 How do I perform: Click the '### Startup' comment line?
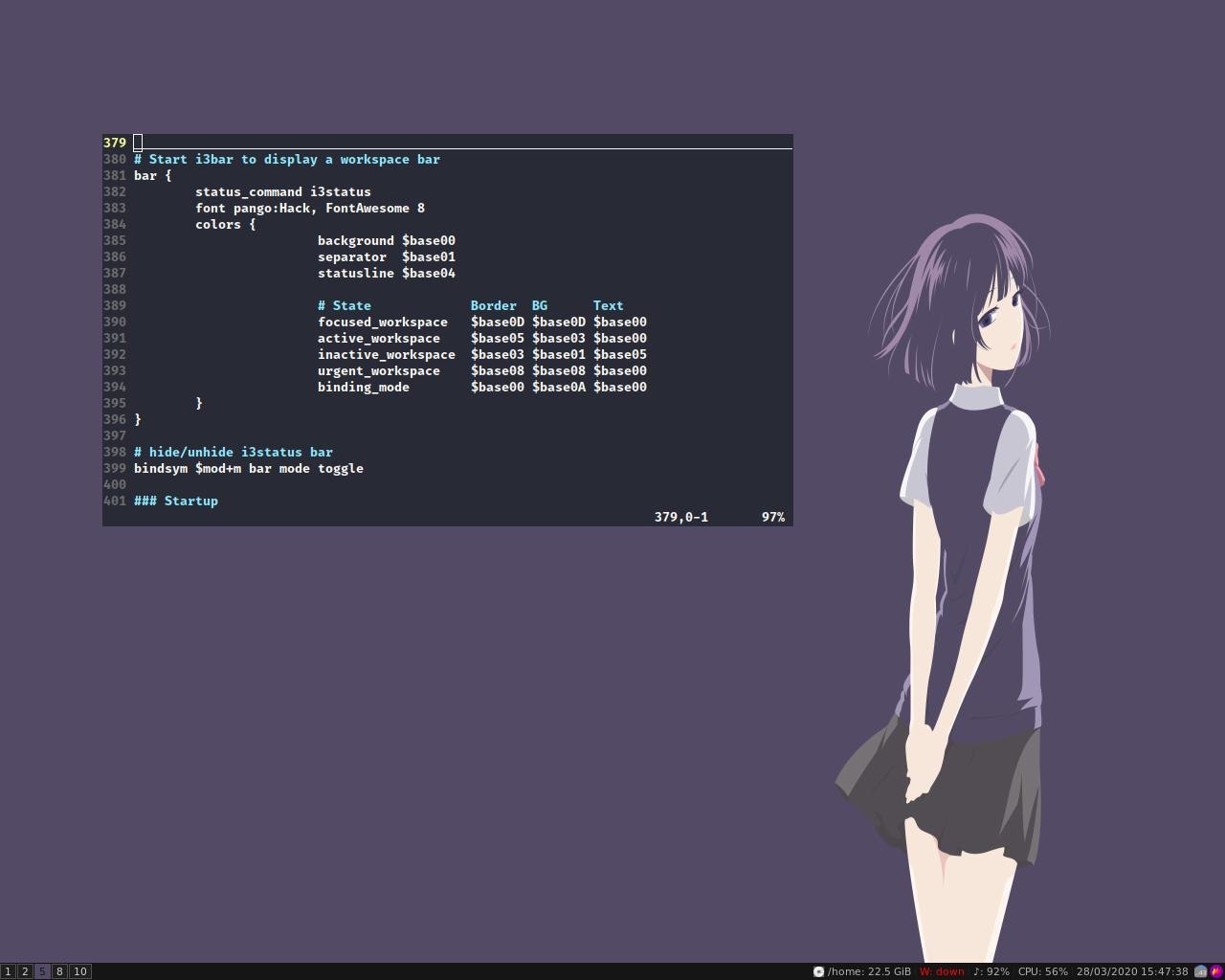[x=176, y=501]
